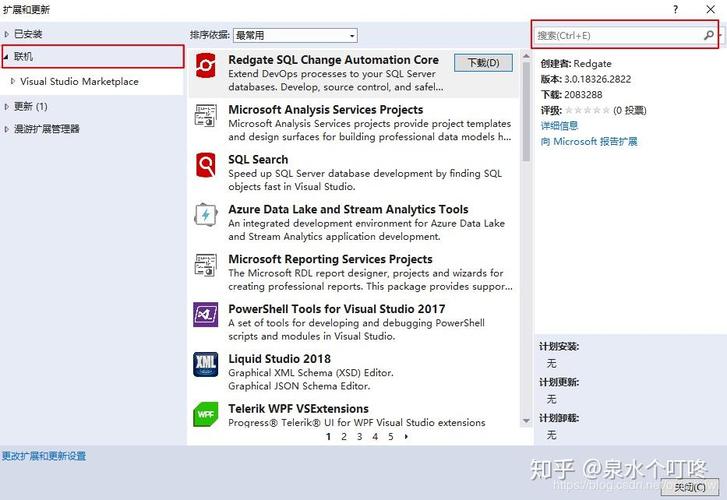Select PowerShell Tools for Visual Studio 2017
Image resolution: width=727 pixels, height=500 pixels.
pyautogui.click(x=337, y=309)
